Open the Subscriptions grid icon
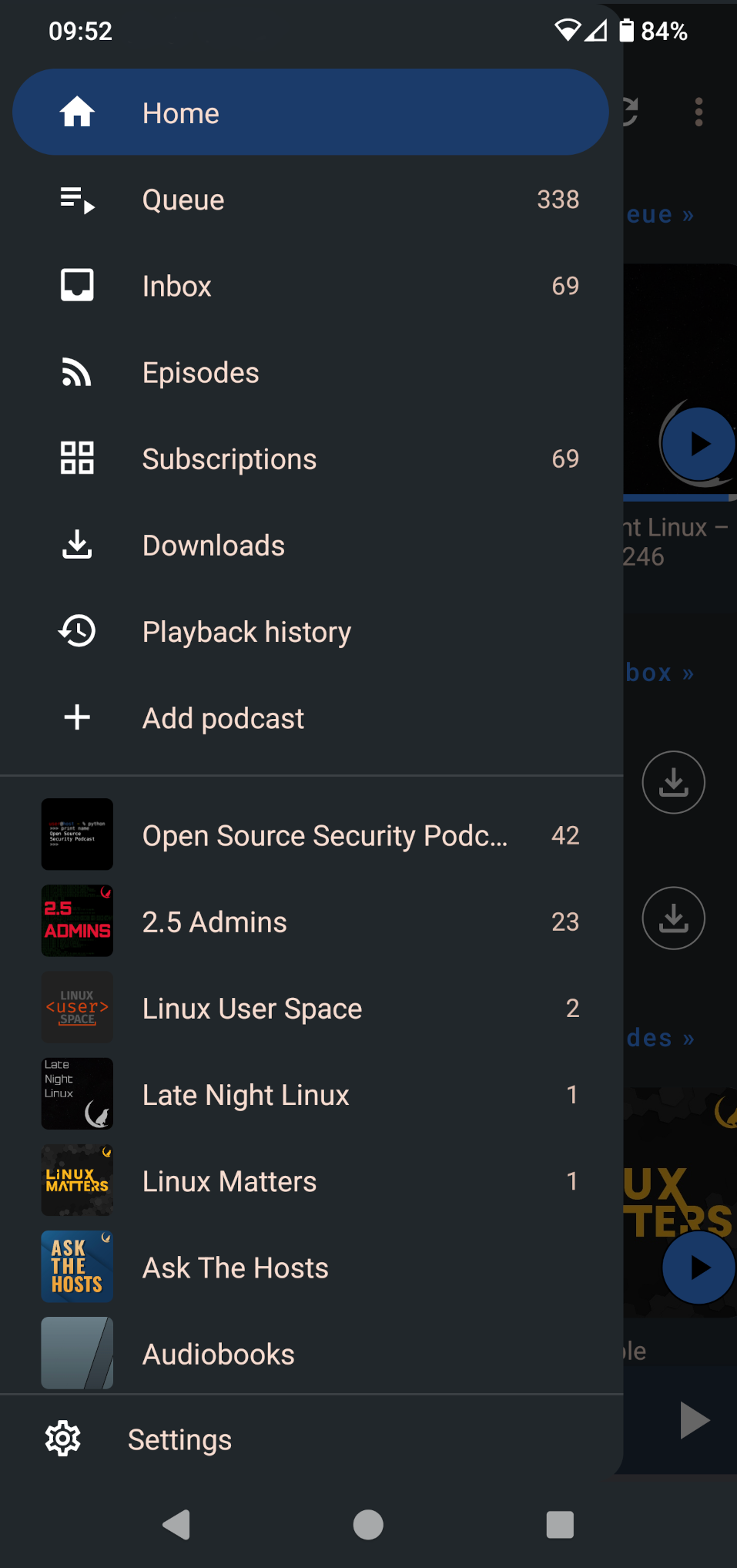This screenshot has height=1568, width=737. 77,458
